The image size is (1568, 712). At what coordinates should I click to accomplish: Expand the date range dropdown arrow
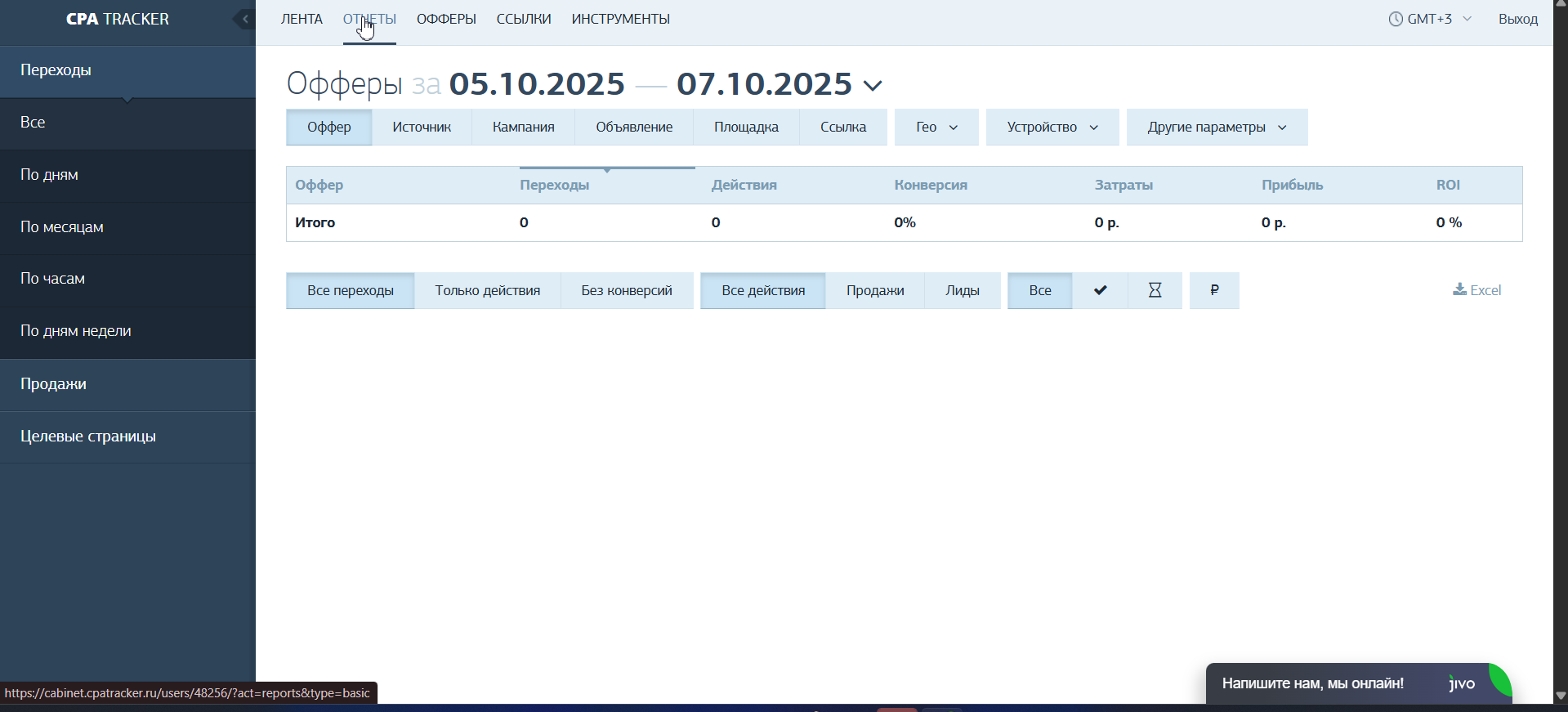tap(873, 85)
